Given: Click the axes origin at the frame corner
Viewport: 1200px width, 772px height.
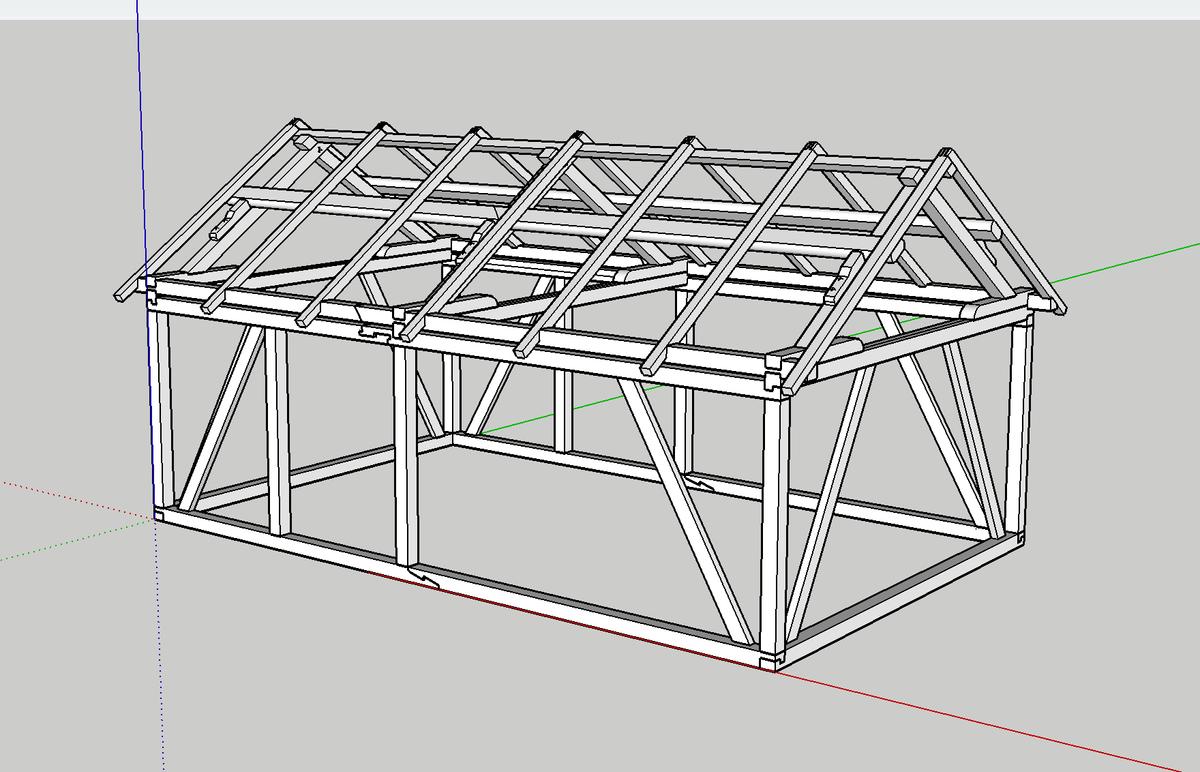Looking at the screenshot, I should (157, 516).
